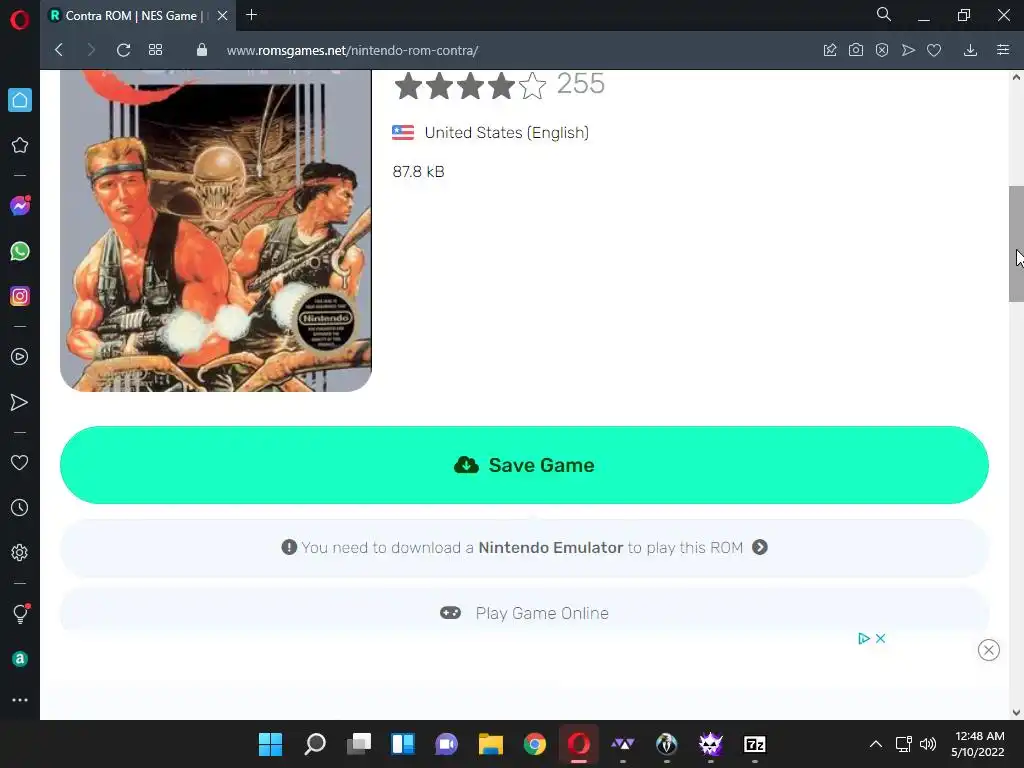Click the 87.8 kB file size
1024x768 pixels.
[418, 172]
